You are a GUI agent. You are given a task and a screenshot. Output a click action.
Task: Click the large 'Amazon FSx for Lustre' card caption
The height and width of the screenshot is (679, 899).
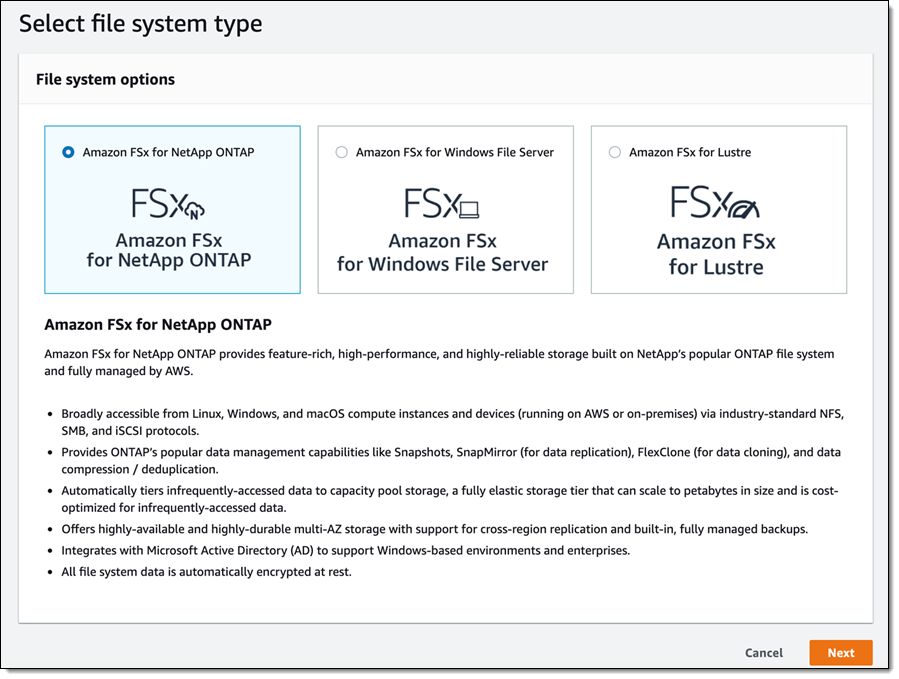tap(716, 254)
